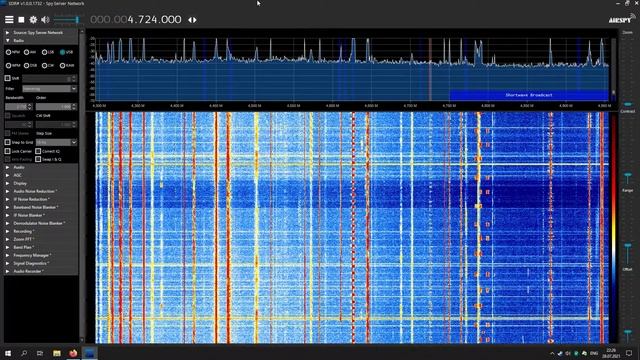The image size is (640, 360).
Task: Show hidden system tray icons
Action: point(552,353)
